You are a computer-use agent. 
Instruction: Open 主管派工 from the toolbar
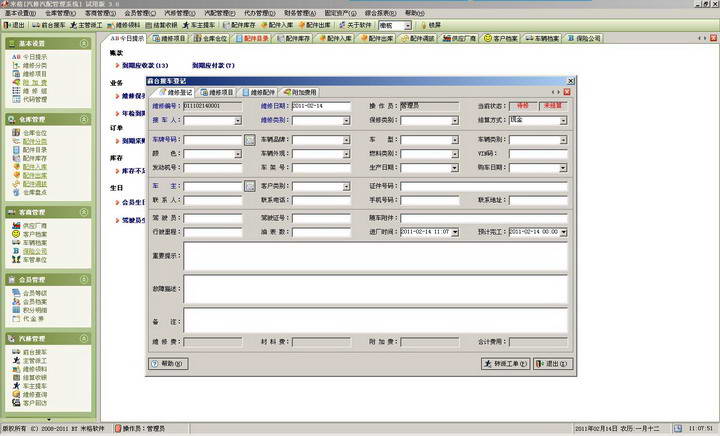86,25
